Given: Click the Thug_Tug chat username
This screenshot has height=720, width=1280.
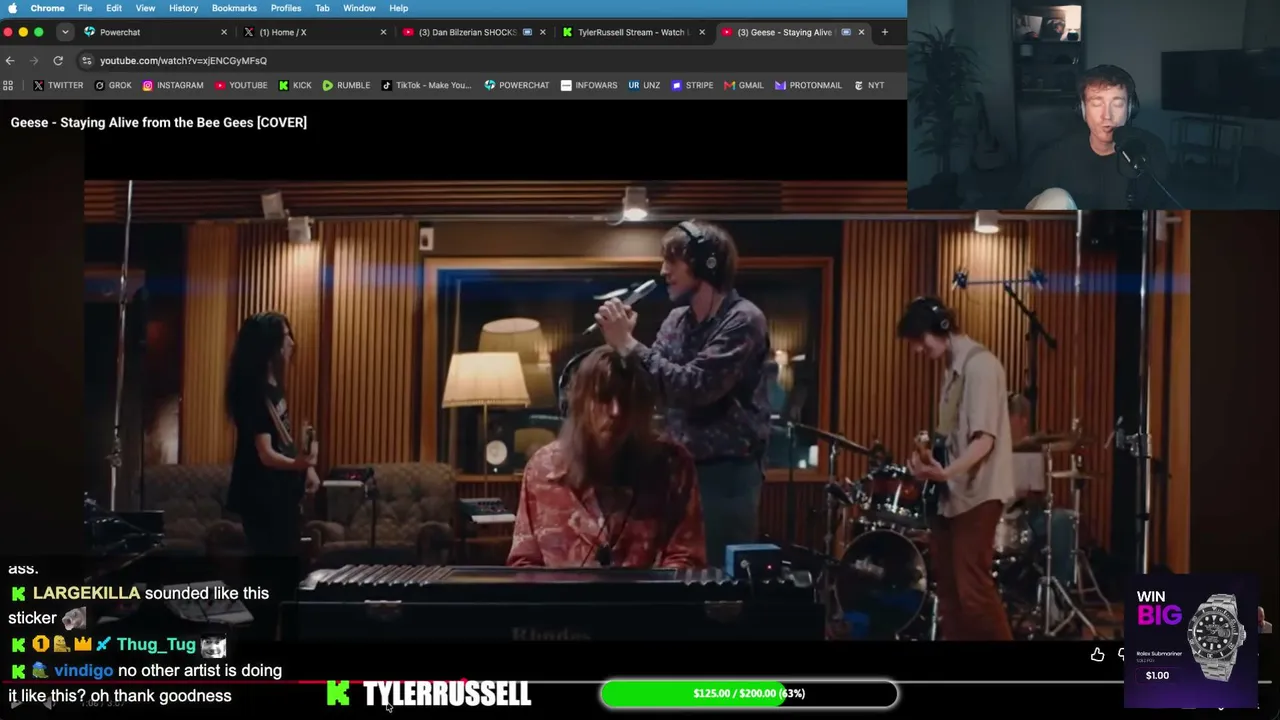Looking at the screenshot, I should point(156,645).
